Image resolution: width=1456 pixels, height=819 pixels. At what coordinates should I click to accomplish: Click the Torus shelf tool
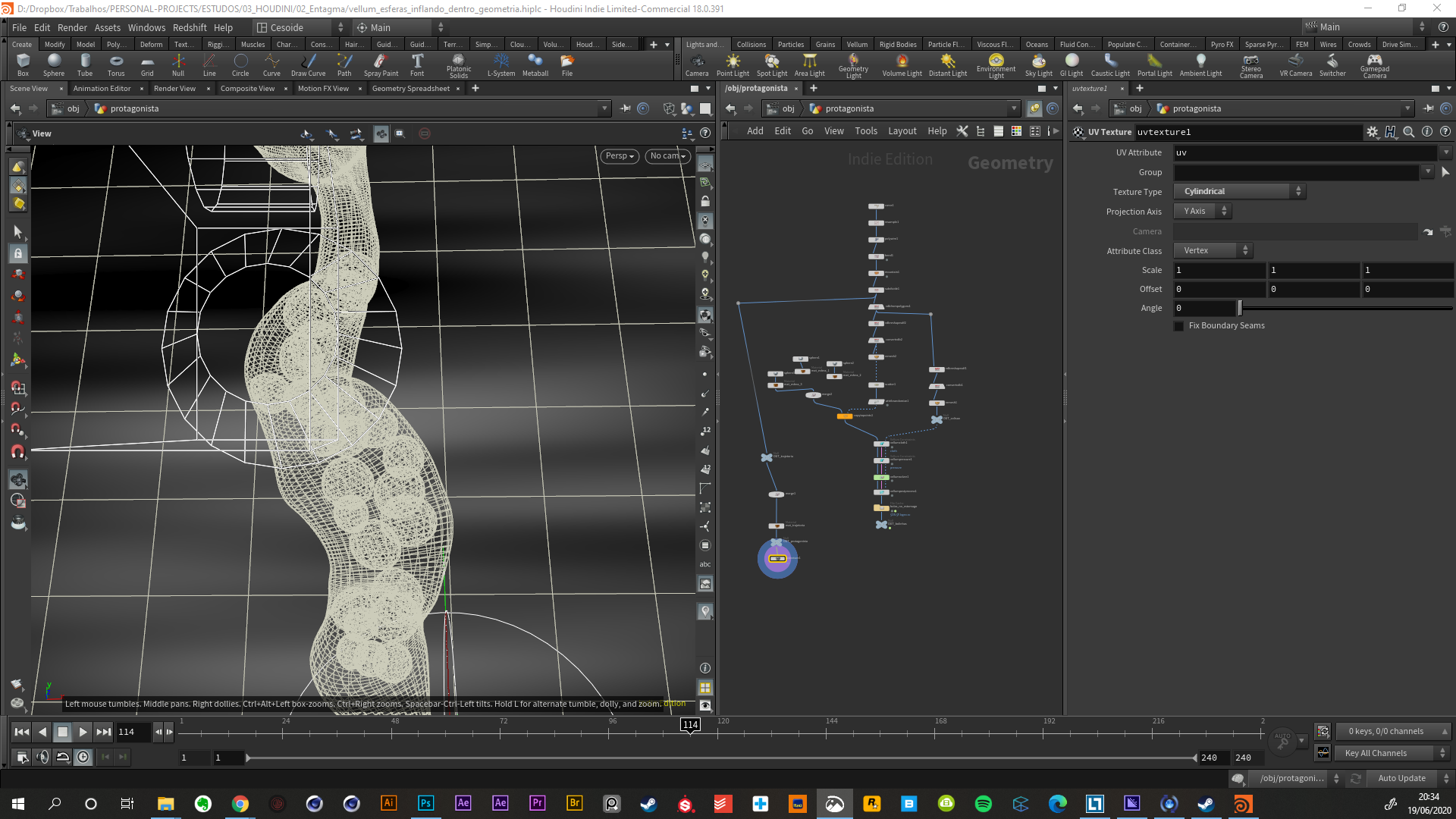click(x=115, y=64)
